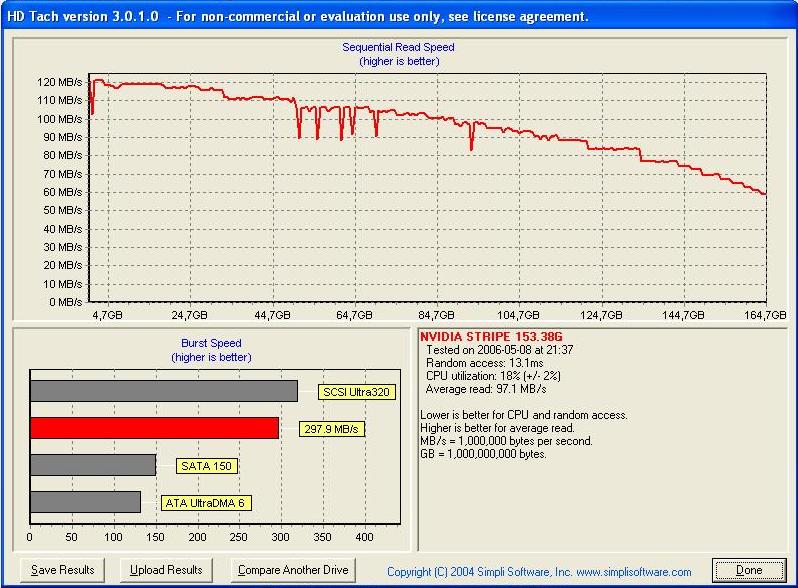Viewport: 798px width, 588px height.
Task: Click the gray SATA 150 bar
Action: coord(93,465)
